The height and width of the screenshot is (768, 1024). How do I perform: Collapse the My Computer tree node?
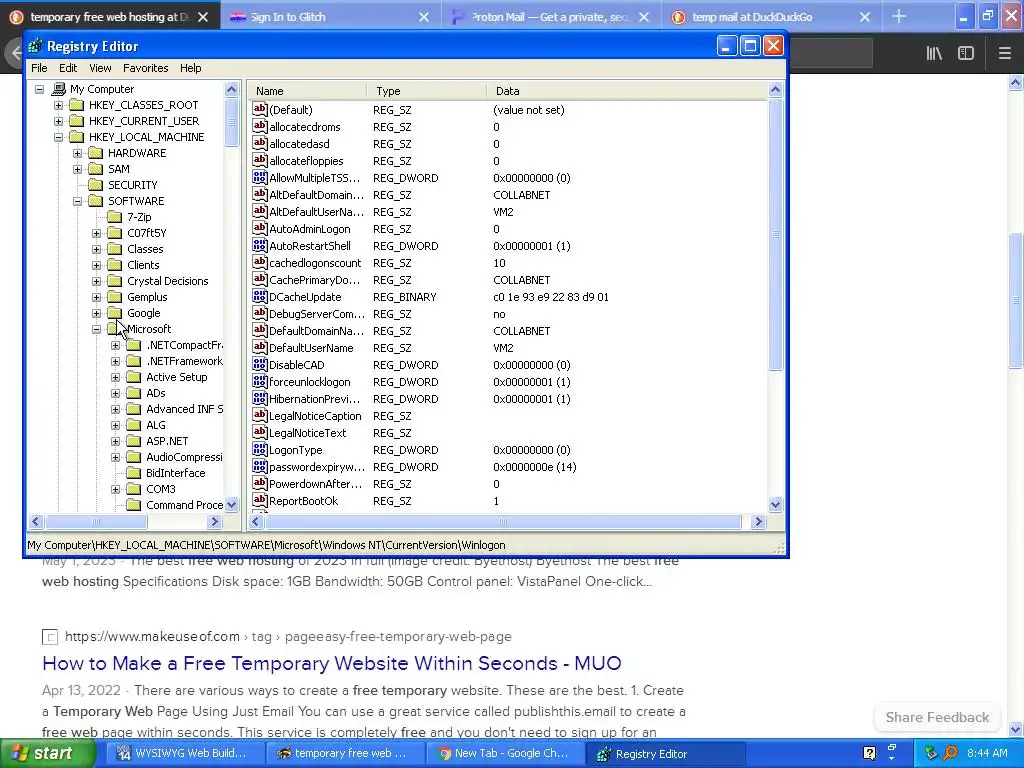pos(39,89)
